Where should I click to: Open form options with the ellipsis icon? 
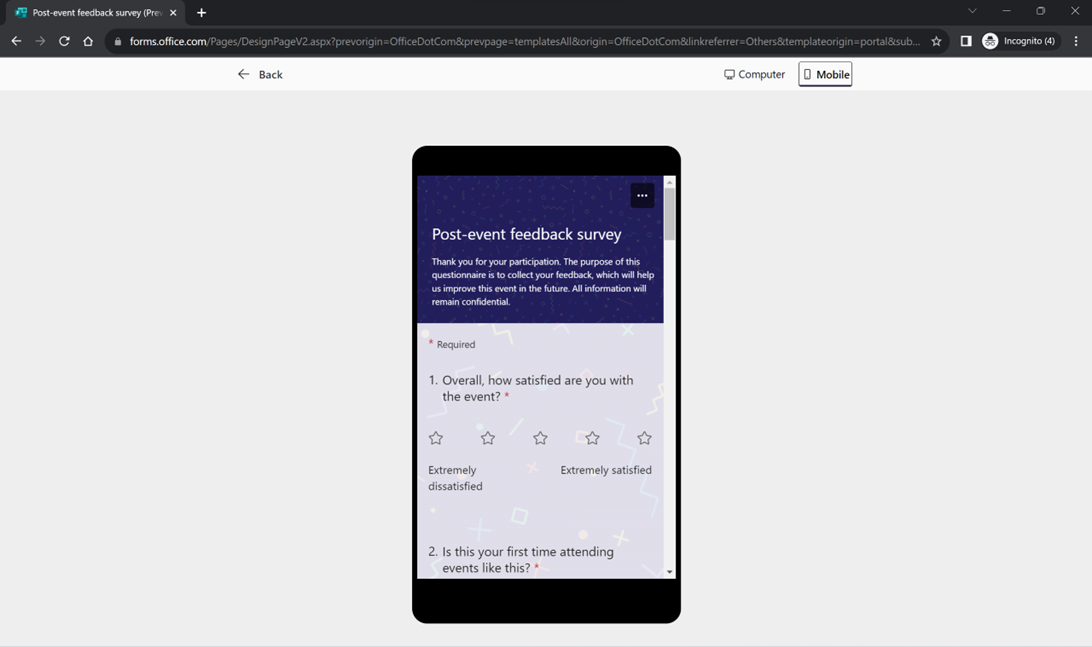tap(641, 195)
